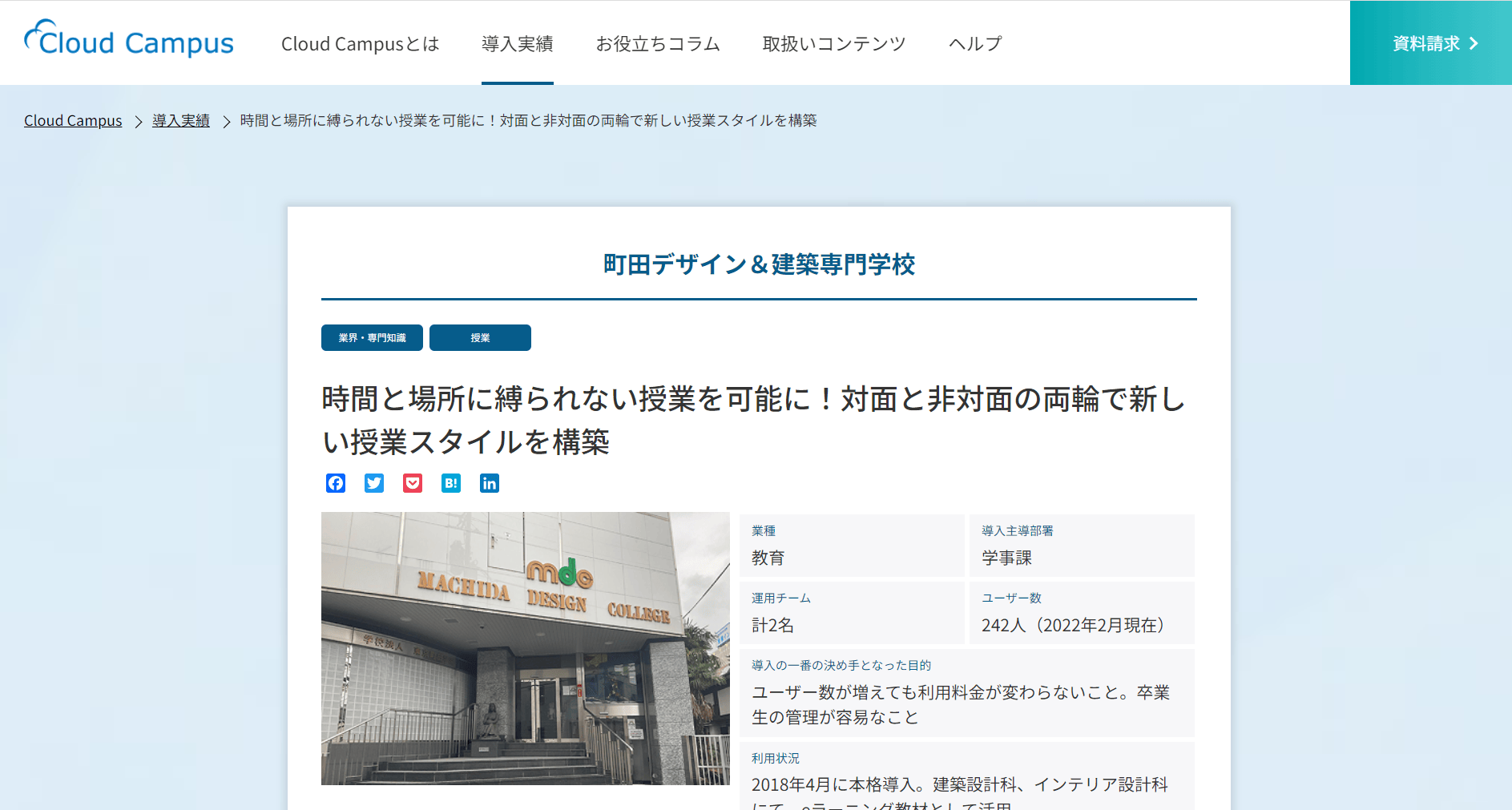This screenshot has width=1512, height=810.
Task: Click the arrow in 資料請求 button
Action: [1474, 43]
